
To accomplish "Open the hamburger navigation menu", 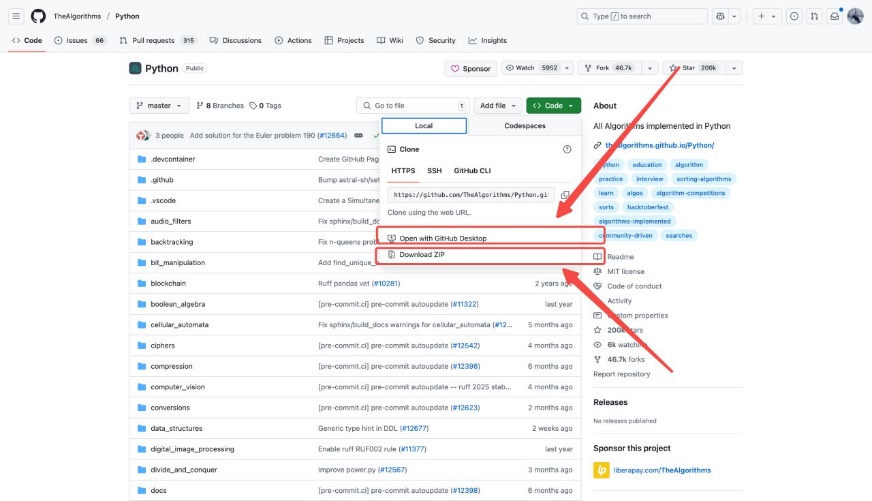I will pos(17,16).
